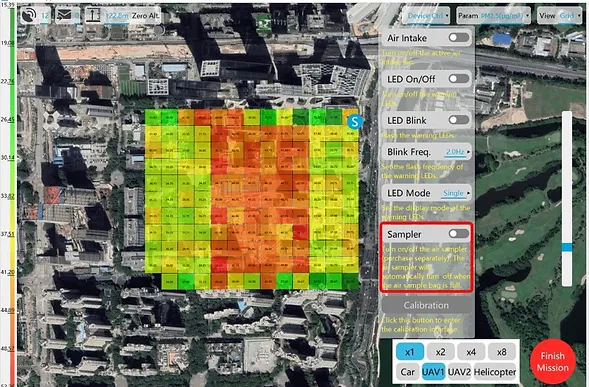Turn on the Sampler switch
The height and width of the screenshot is (387, 589).
pos(459,234)
